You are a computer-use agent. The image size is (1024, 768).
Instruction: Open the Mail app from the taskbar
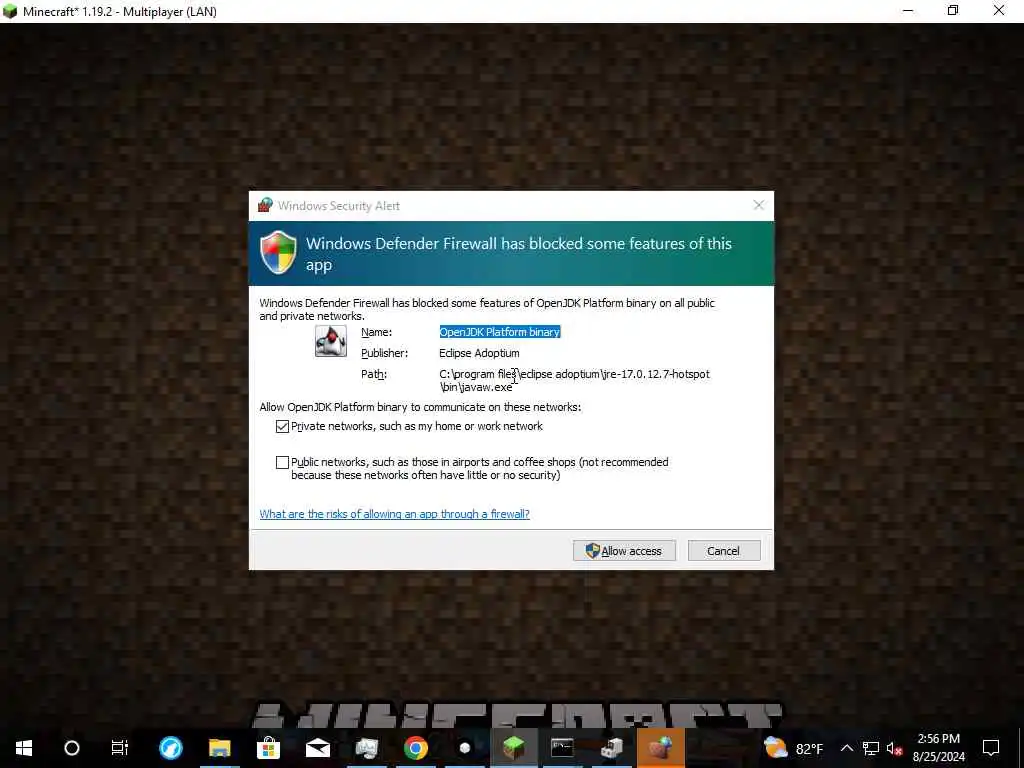(x=317, y=748)
